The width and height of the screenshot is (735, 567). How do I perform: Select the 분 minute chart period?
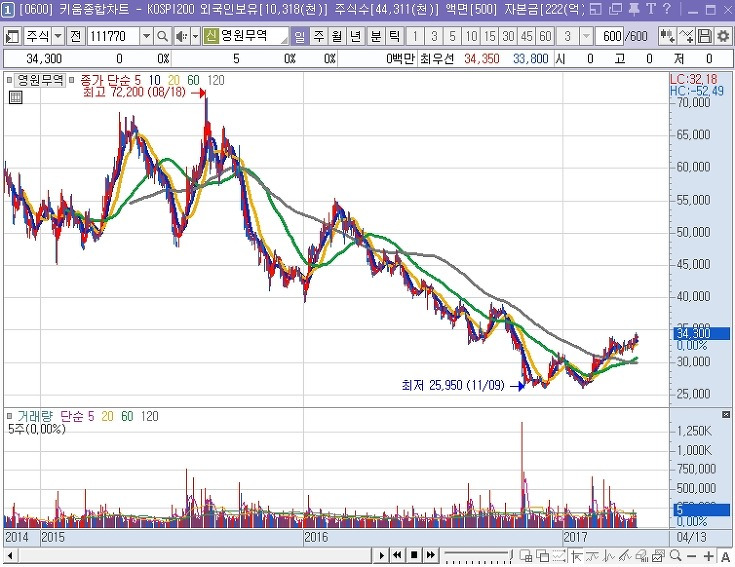(376, 36)
